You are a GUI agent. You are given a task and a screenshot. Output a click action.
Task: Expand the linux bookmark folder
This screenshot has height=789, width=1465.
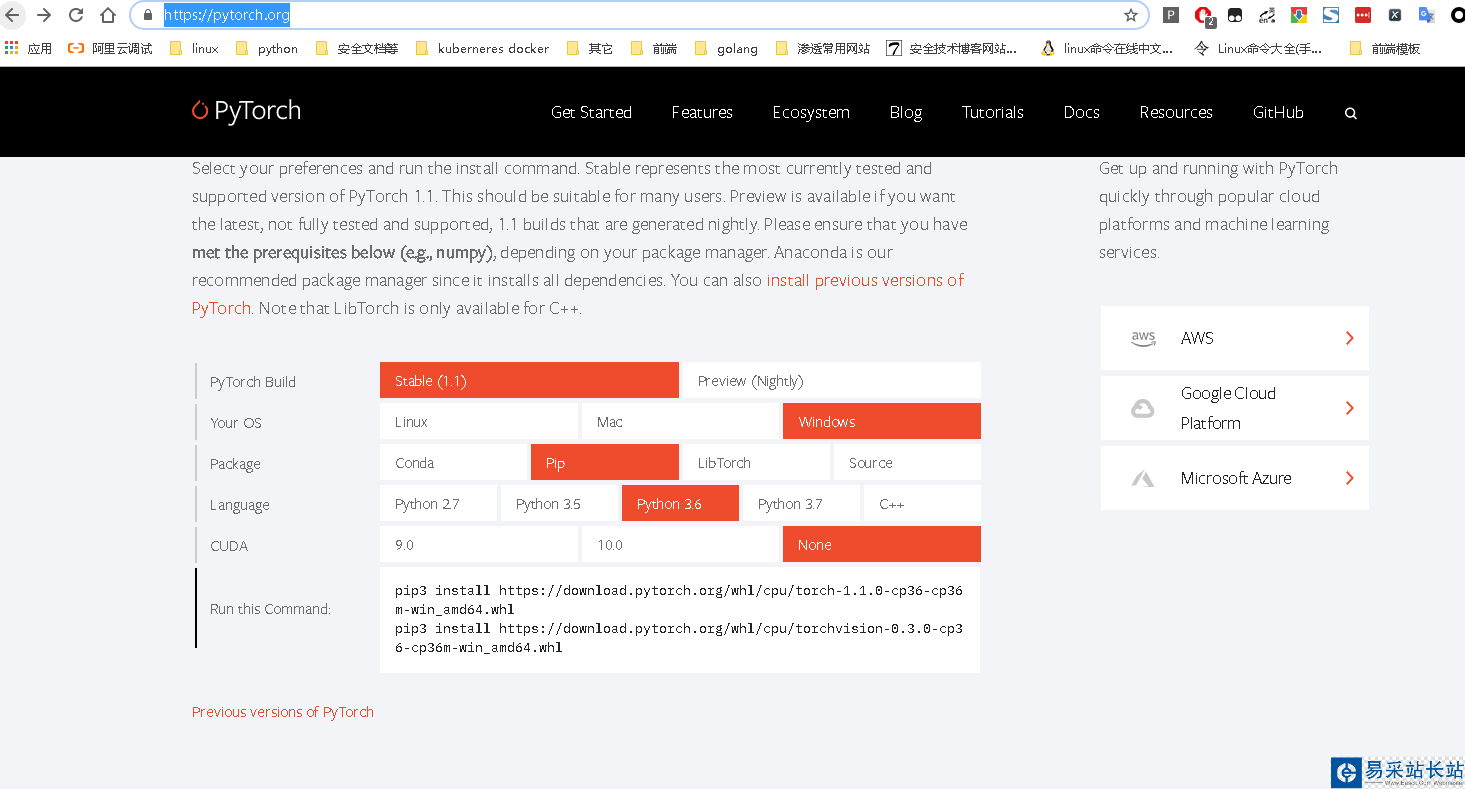click(194, 48)
